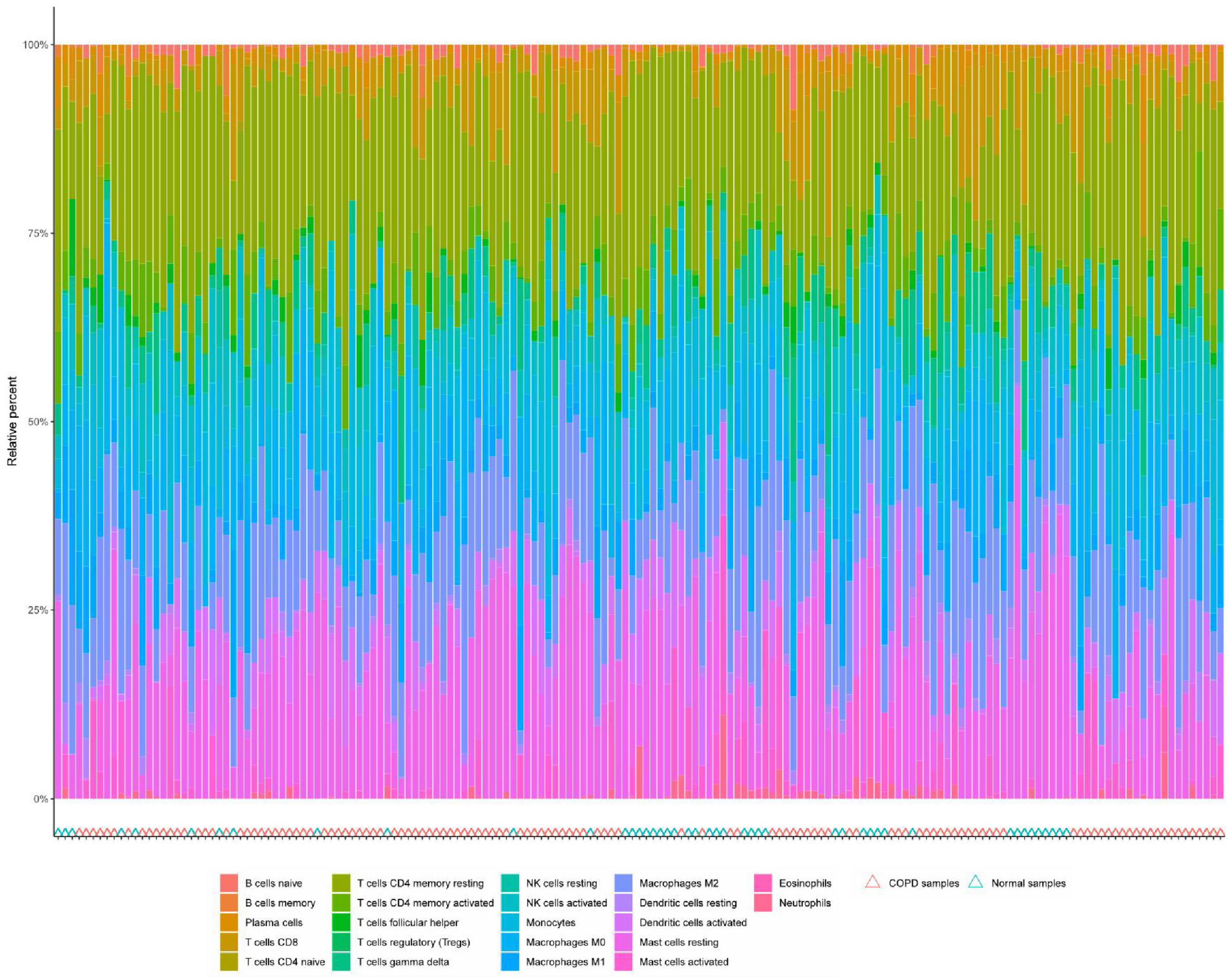The width and height of the screenshot is (1228, 980).
Task: Click the Eosinophils legend swatch
Action: [x=763, y=883]
